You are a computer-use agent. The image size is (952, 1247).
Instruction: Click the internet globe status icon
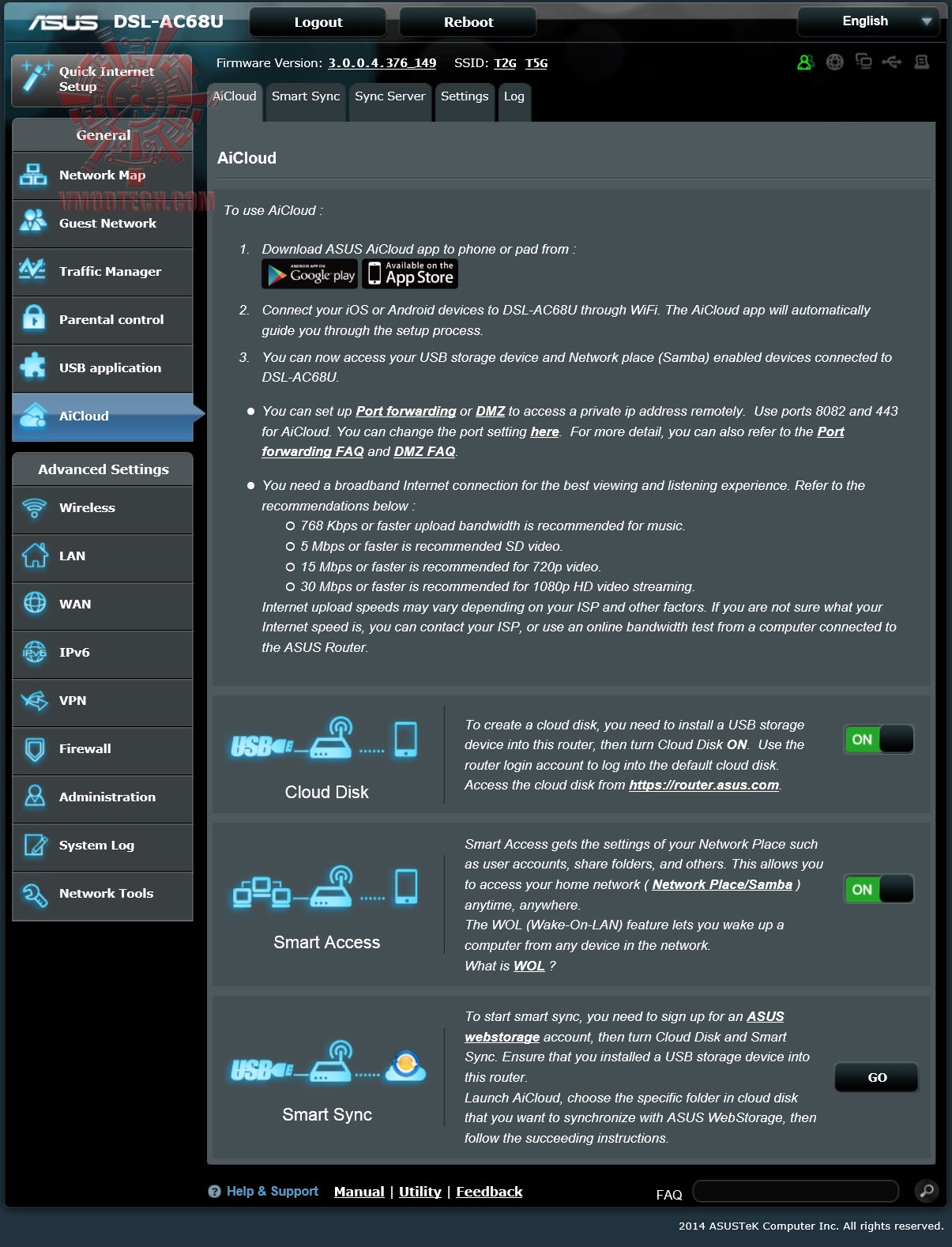pos(834,62)
